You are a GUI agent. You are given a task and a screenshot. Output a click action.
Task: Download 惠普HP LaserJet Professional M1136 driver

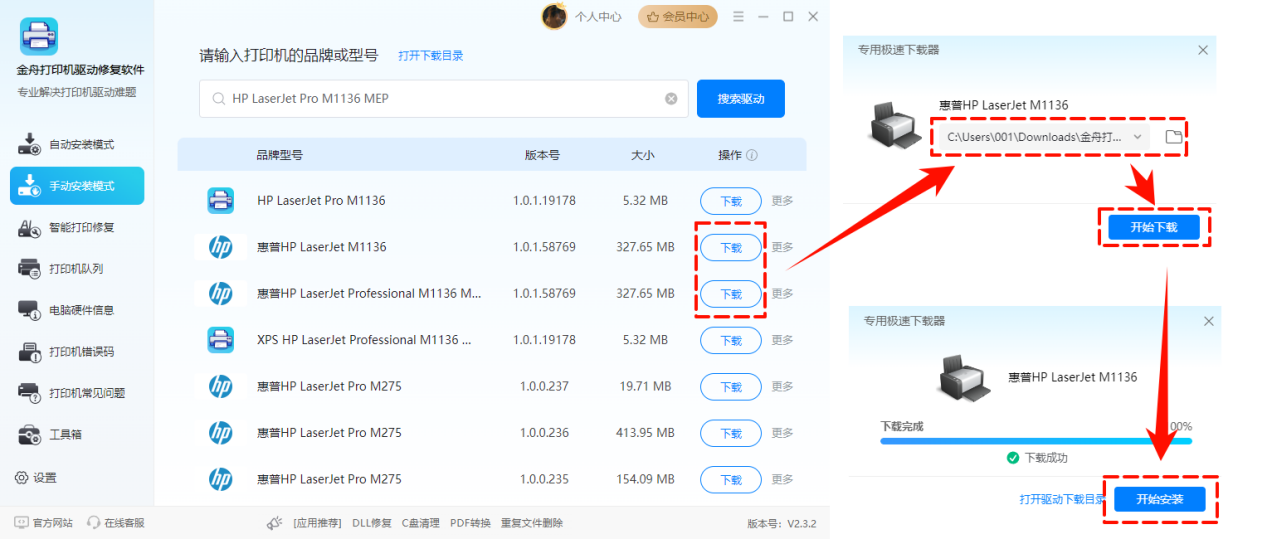coord(731,294)
